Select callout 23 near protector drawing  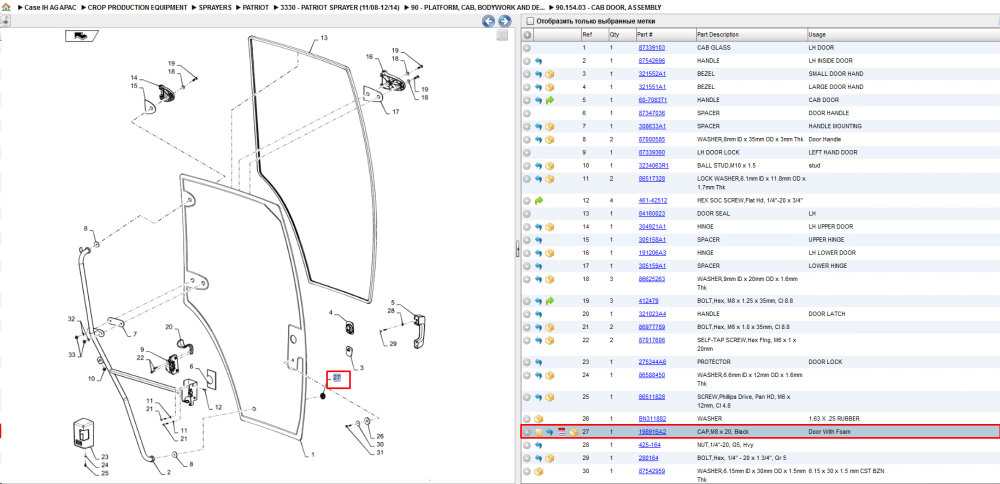coord(105,457)
